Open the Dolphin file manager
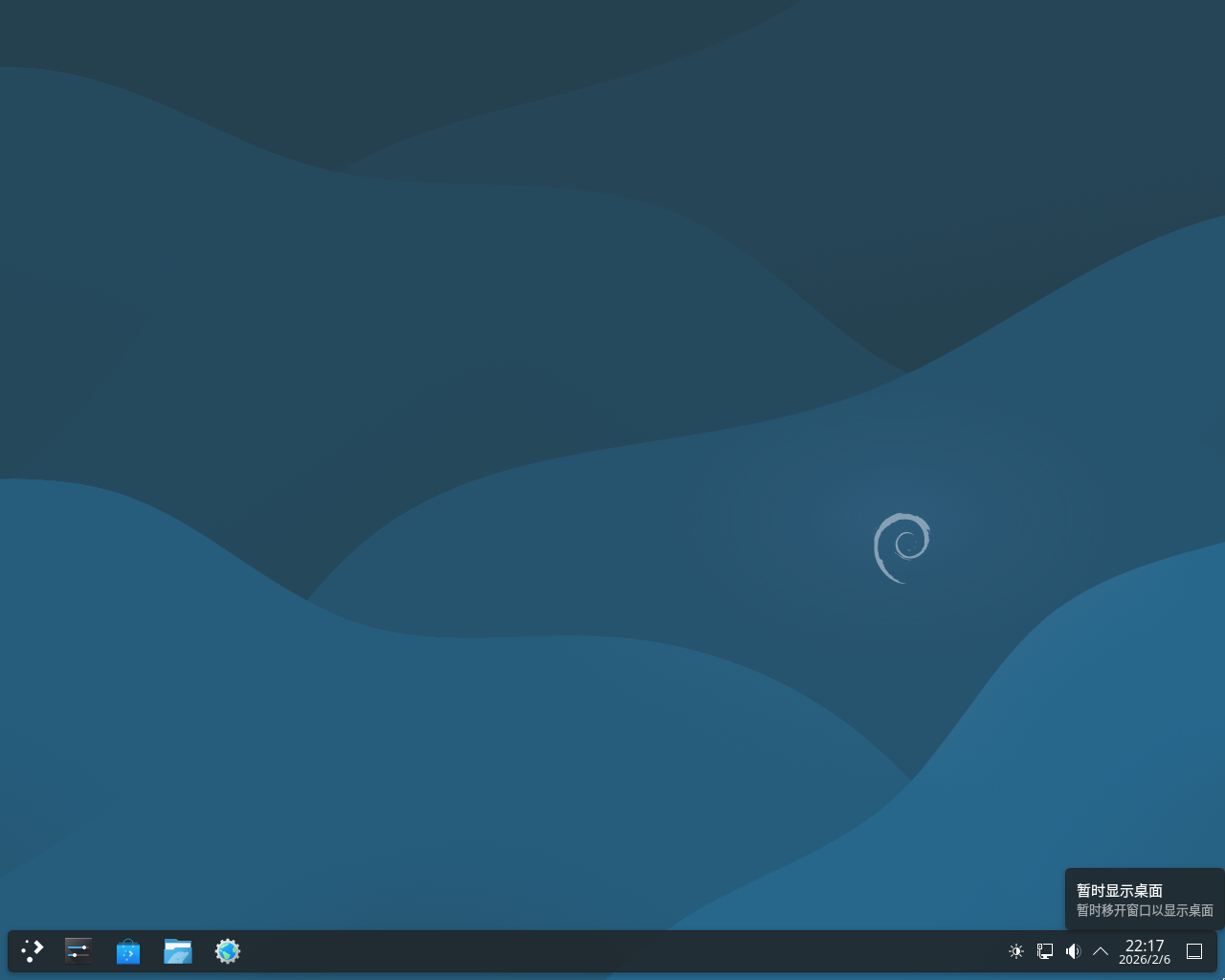The height and width of the screenshot is (980, 1225). coord(178,951)
